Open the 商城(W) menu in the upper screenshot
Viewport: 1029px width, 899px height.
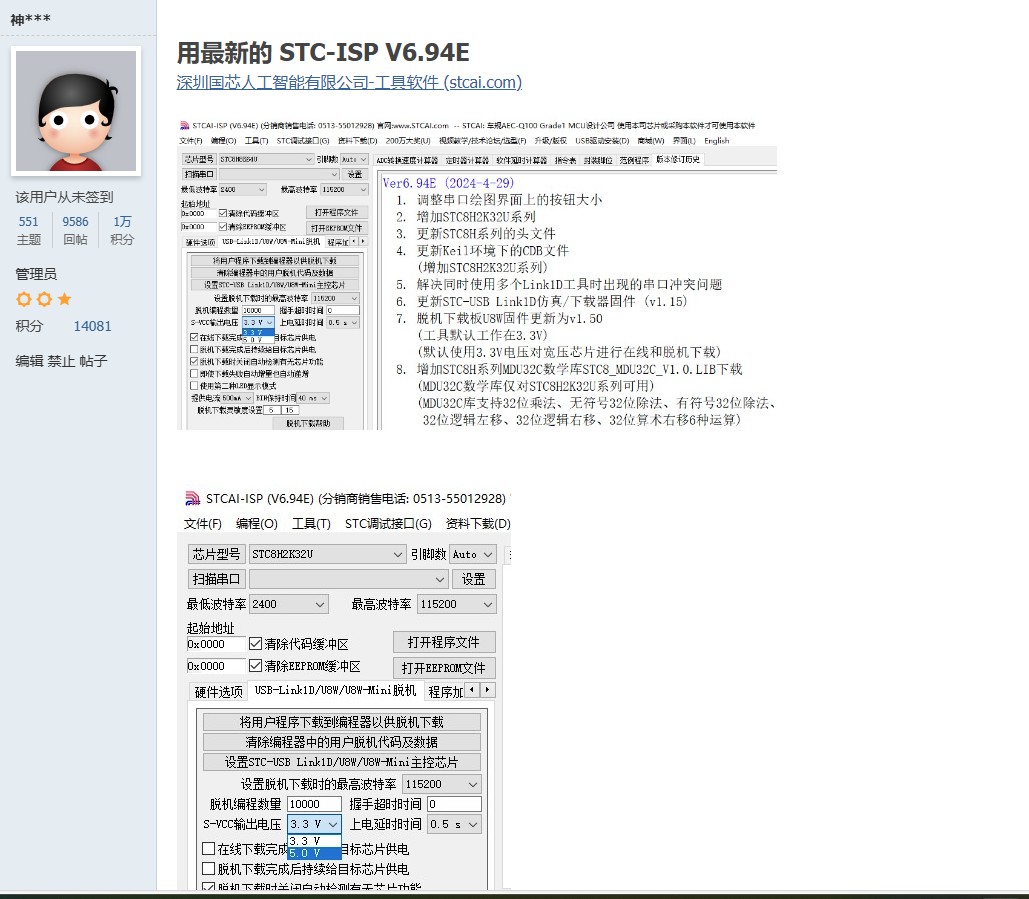click(650, 140)
